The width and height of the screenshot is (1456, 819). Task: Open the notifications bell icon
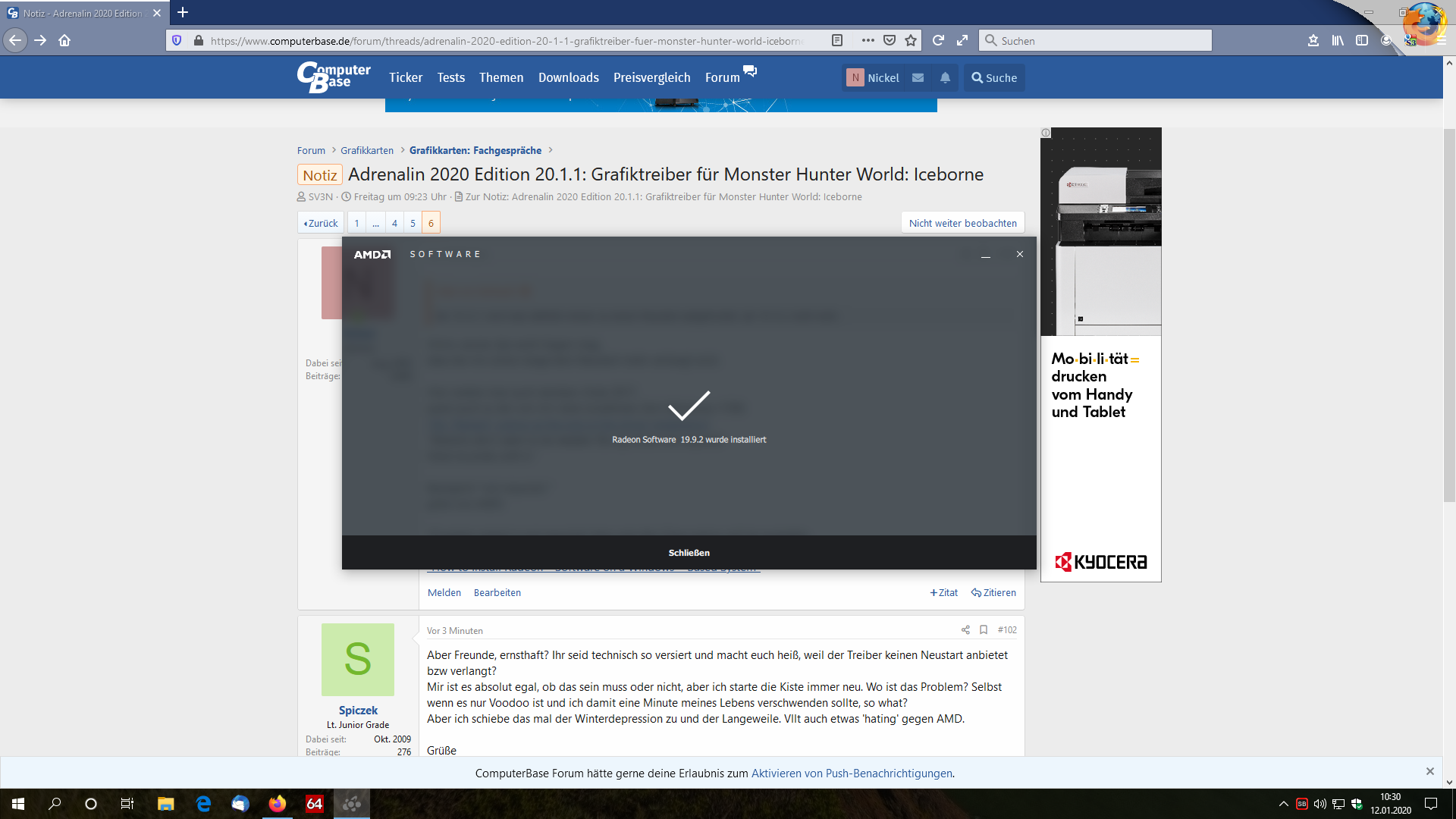coord(945,78)
